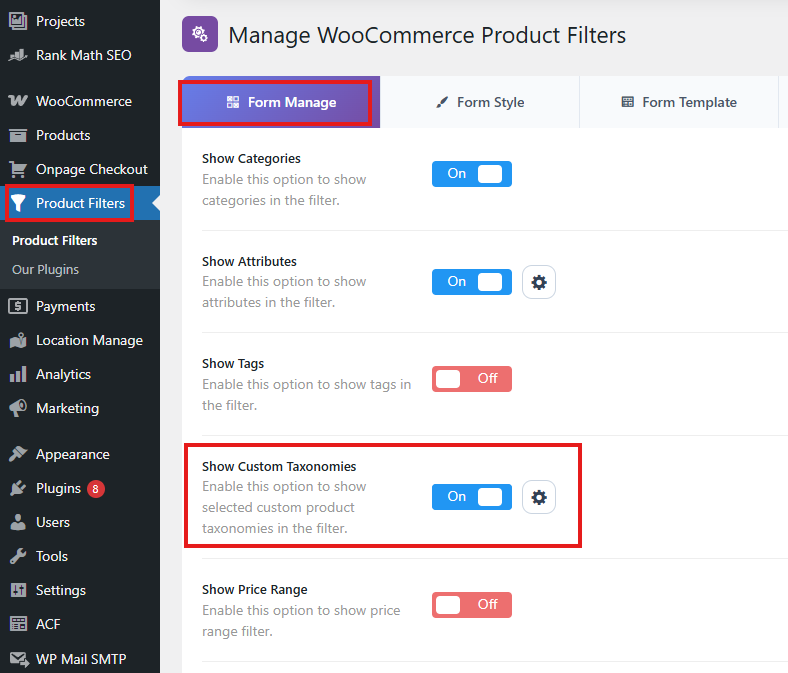Screen dimensions: 788x673
Task: Open the Product Filters submenu link
Action: click(55, 241)
